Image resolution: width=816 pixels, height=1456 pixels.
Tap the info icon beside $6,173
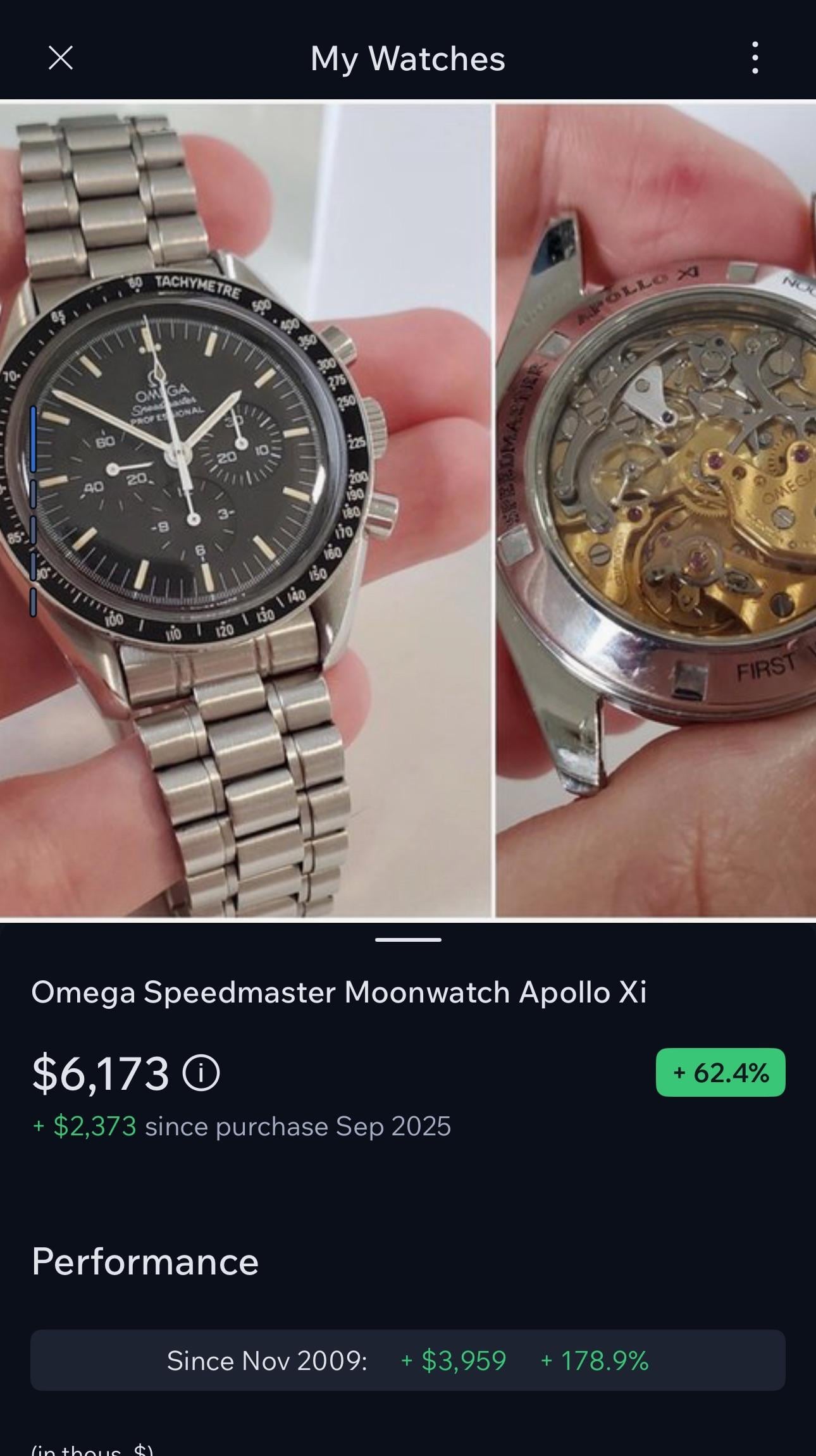click(201, 1073)
